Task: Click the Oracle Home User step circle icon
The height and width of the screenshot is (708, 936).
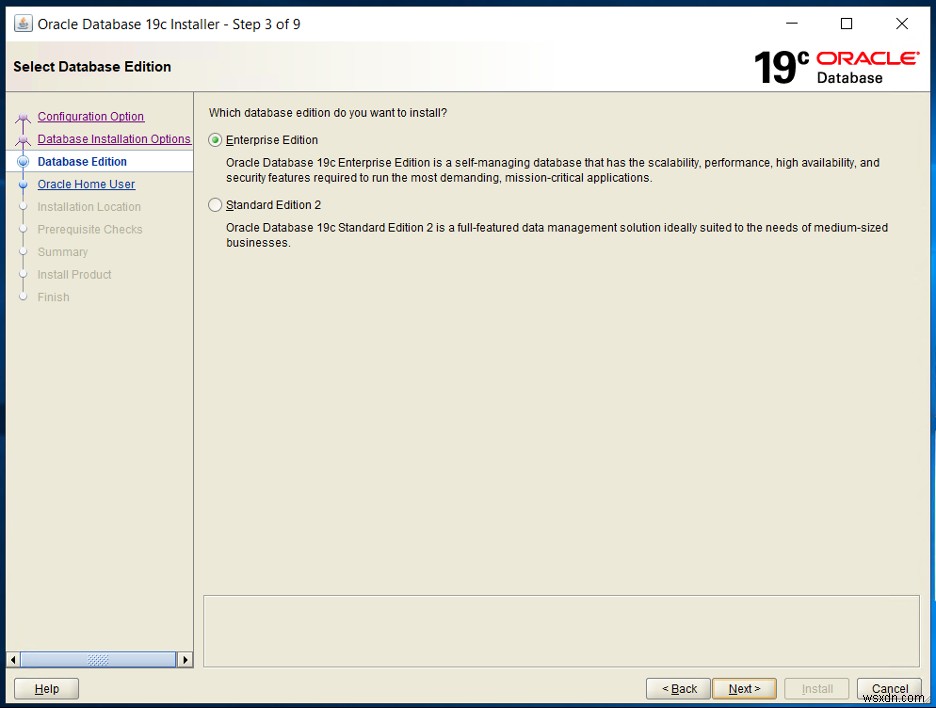Action: point(22,184)
